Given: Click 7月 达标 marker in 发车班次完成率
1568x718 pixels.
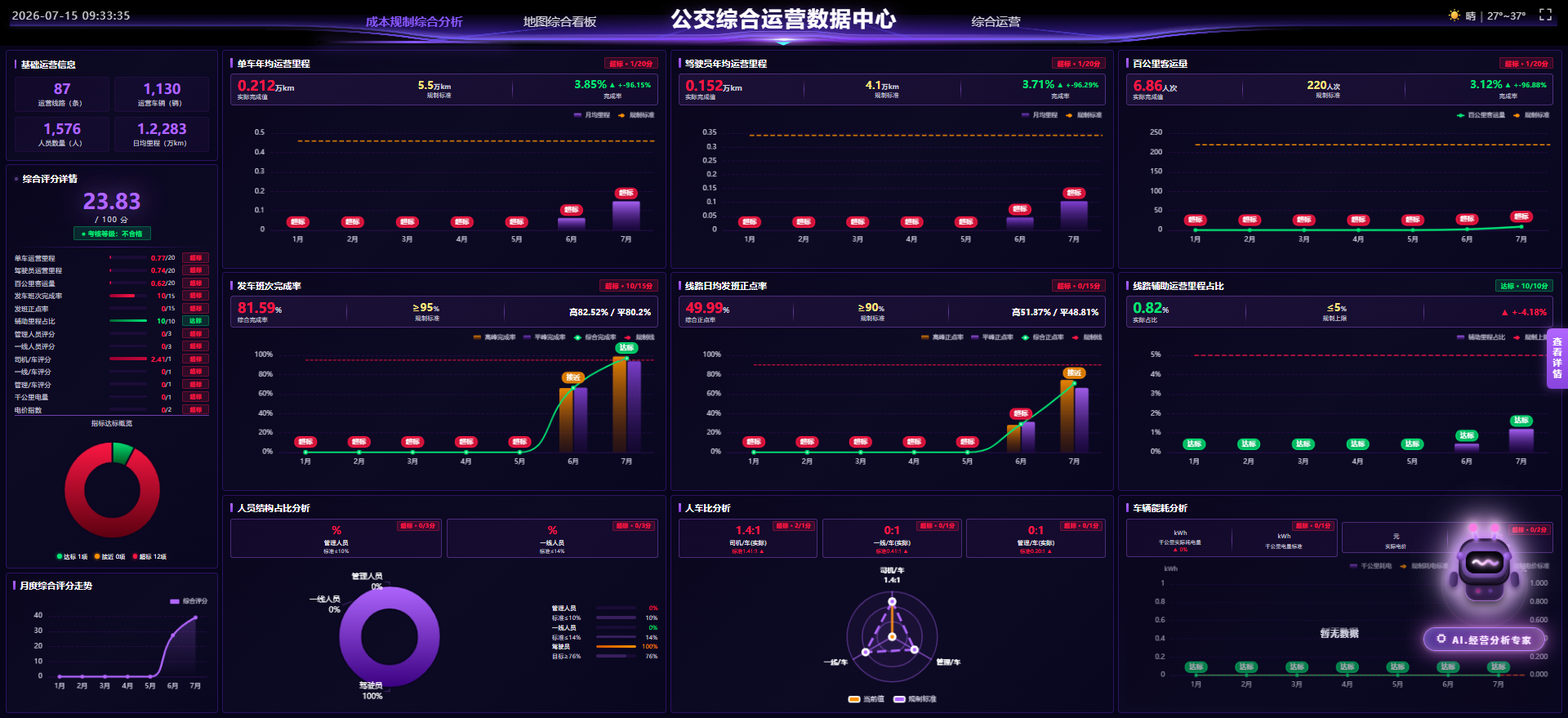Looking at the screenshot, I should 626,348.
